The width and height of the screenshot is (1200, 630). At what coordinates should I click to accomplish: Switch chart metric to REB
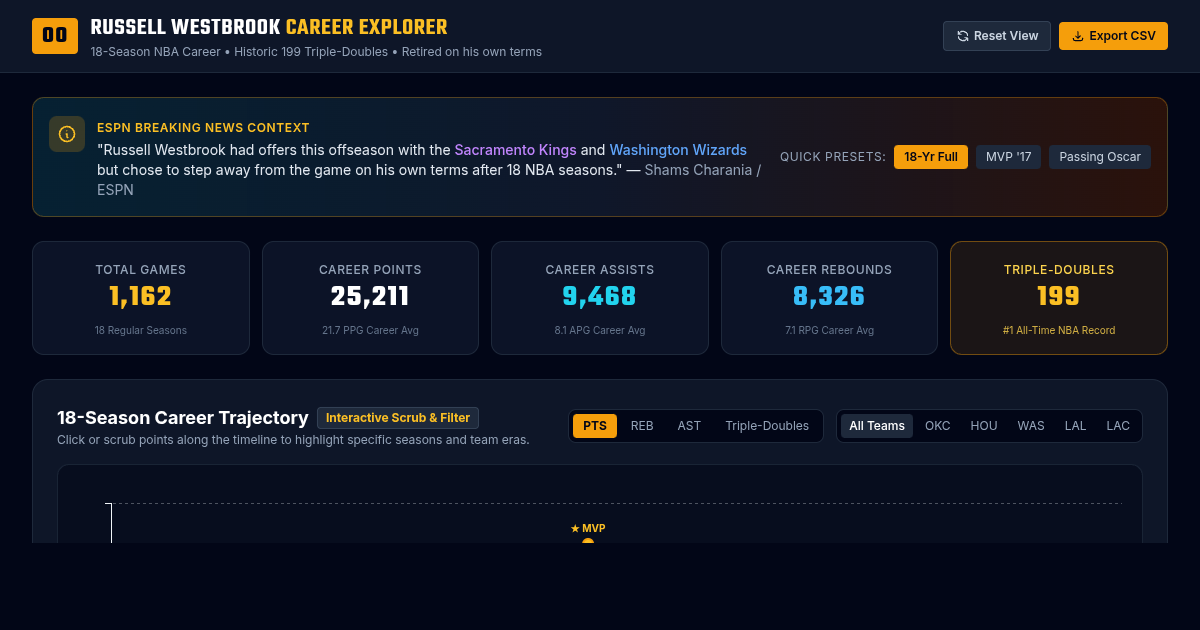click(x=642, y=426)
